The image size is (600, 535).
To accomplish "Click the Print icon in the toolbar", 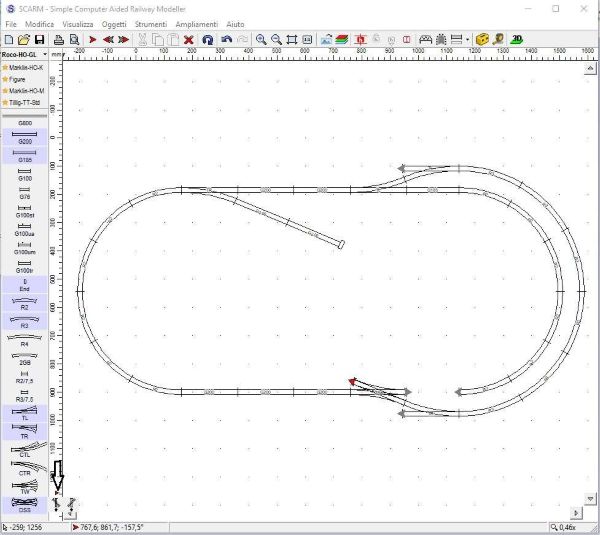I will (59, 39).
